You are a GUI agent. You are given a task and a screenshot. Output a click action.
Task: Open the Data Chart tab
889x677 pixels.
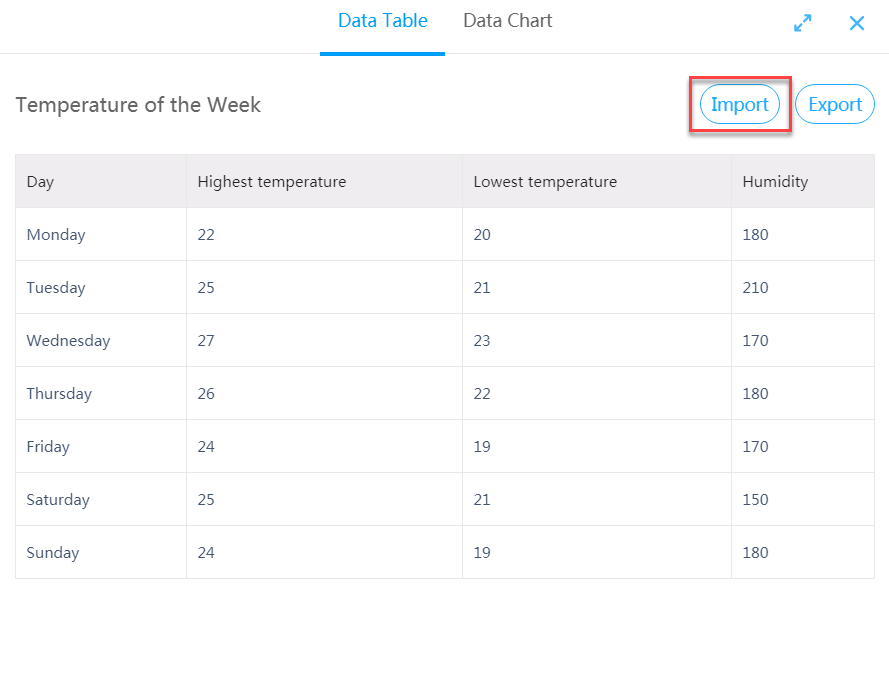507,21
